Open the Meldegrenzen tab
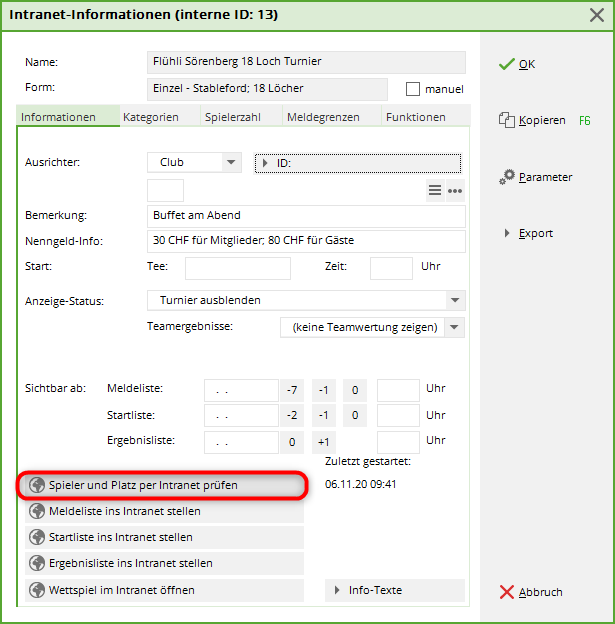 [x=332, y=117]
